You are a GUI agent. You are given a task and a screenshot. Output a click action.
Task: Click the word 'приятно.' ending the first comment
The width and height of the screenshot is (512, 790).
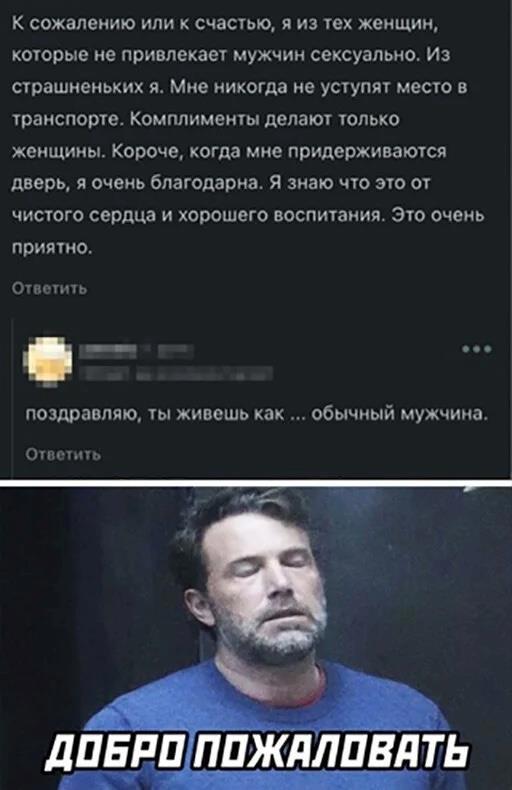click(51, 248)
